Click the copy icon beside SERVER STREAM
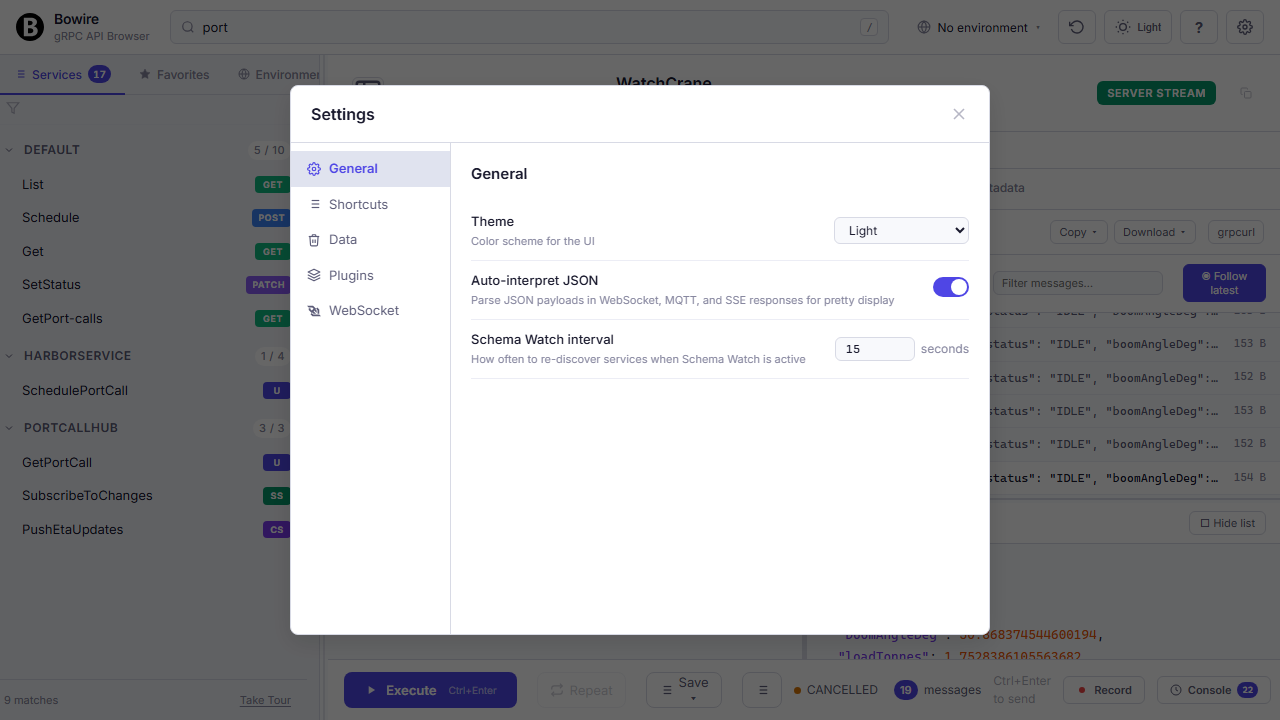 [x=1246, y=93]
